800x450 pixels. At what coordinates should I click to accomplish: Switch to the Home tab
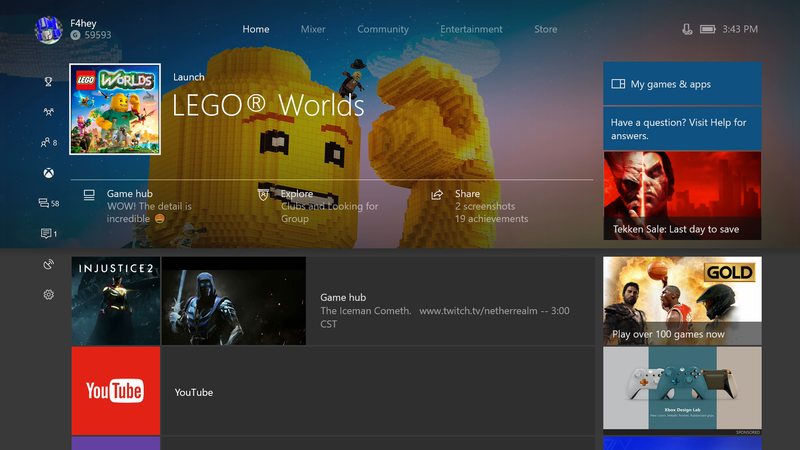click(256, 29)
